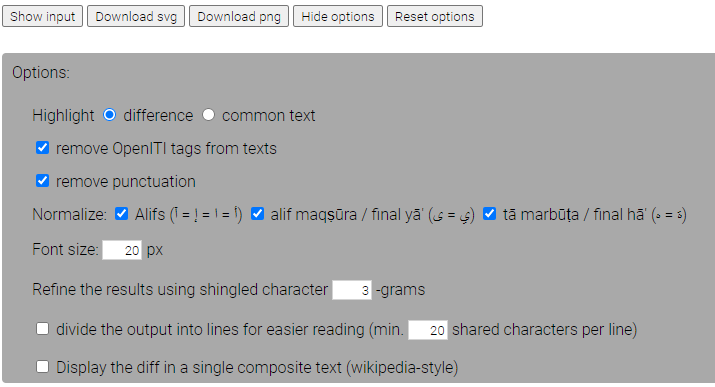Toggle alif maqṣūra / final yā' checkbox
715x387 pixels.
pos(258,213)
